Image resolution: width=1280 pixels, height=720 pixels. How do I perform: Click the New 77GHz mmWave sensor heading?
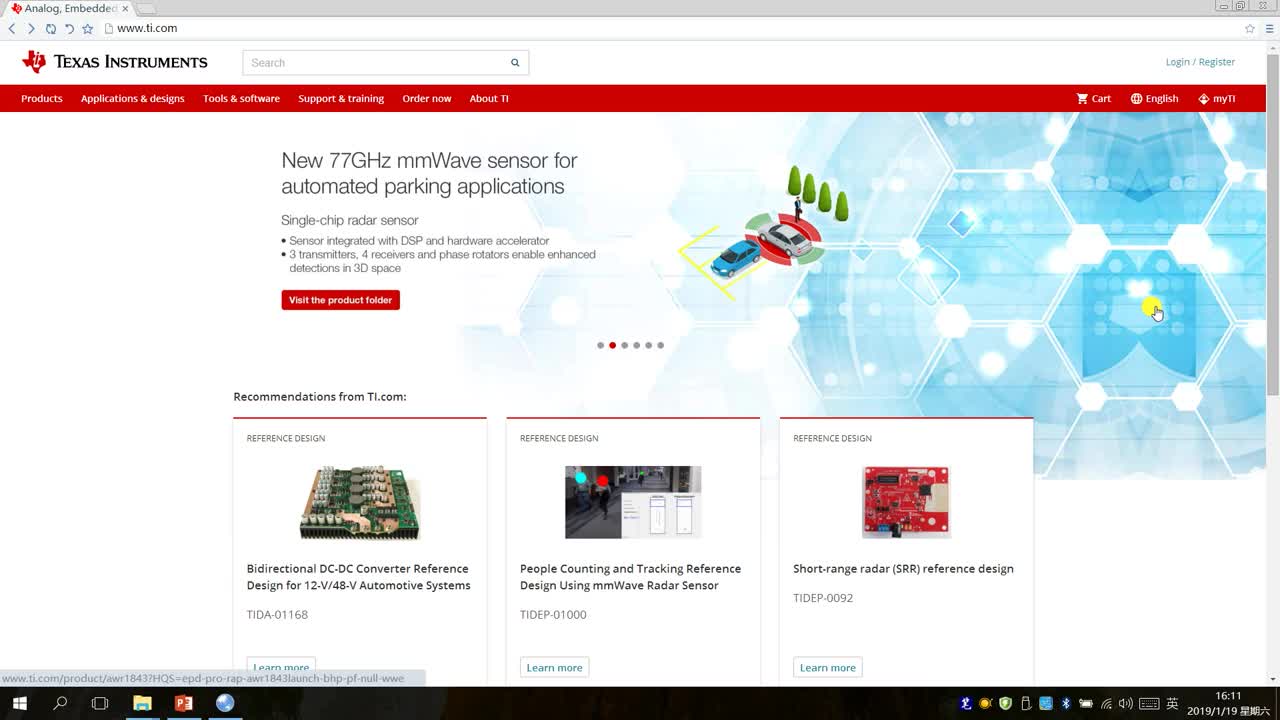(x=429, y=173)
